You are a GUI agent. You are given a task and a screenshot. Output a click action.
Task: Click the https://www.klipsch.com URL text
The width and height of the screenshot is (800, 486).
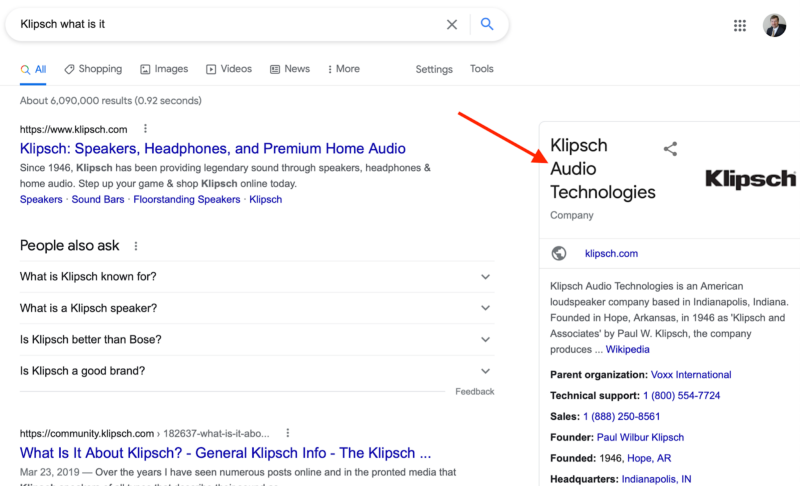(x=73, y=129)
